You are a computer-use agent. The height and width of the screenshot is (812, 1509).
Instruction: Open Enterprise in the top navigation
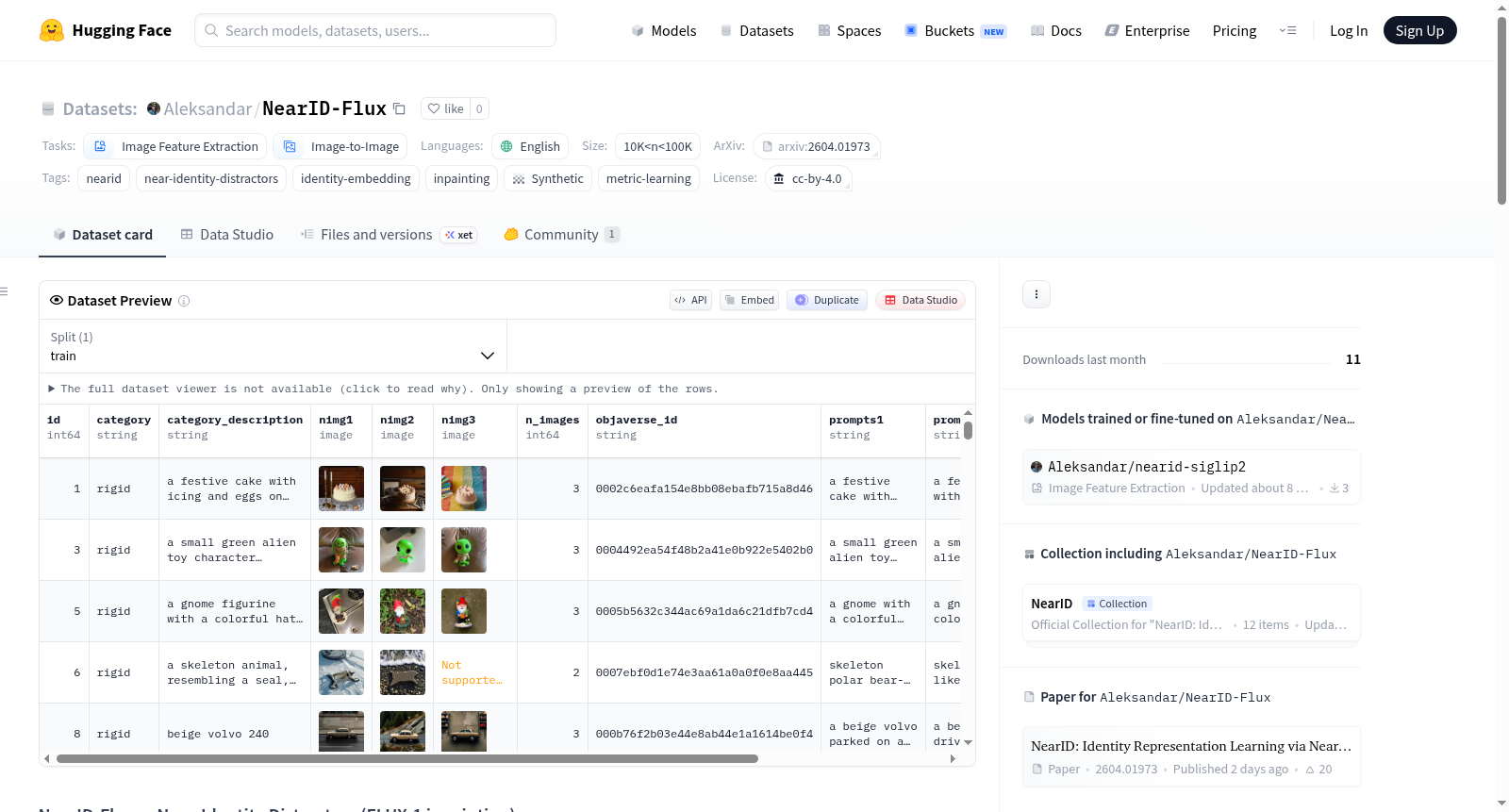pyautogui.click(x=1147, y=31)
